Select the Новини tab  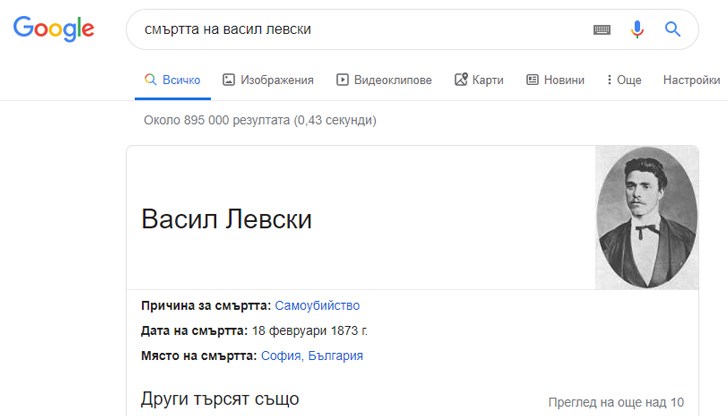point(555,80)
